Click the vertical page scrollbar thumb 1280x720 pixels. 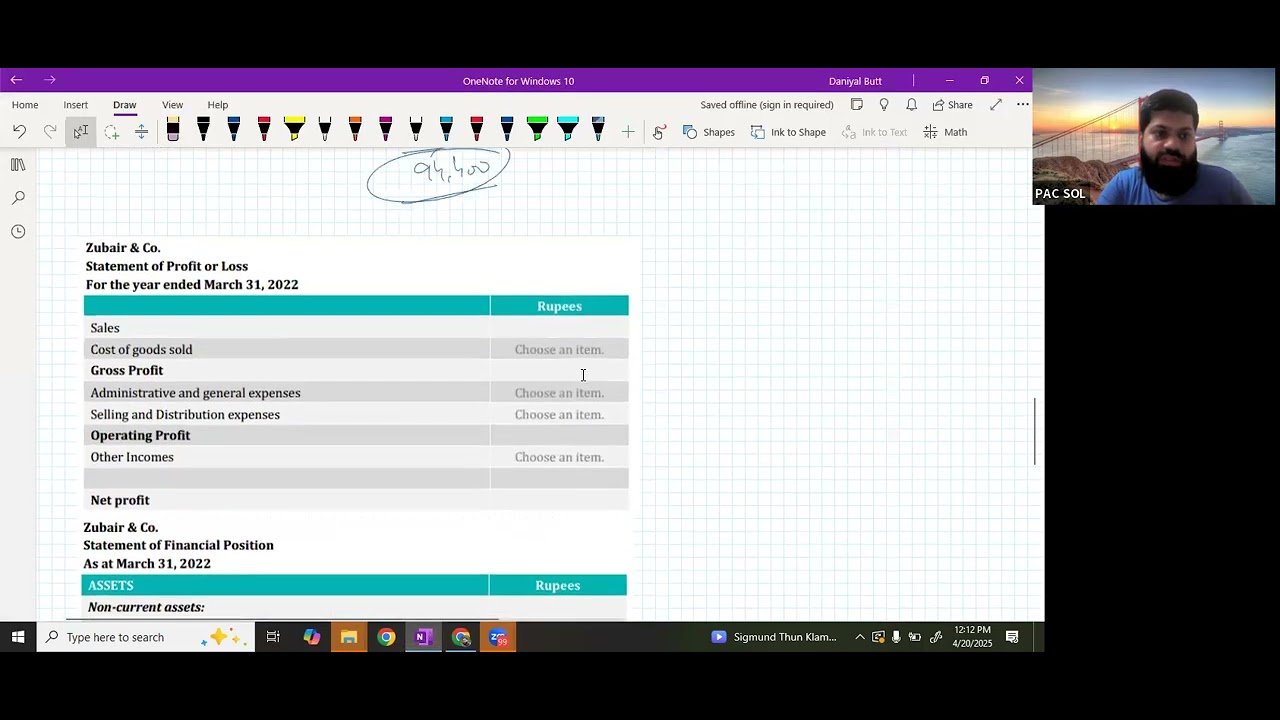pos(1035,431)
